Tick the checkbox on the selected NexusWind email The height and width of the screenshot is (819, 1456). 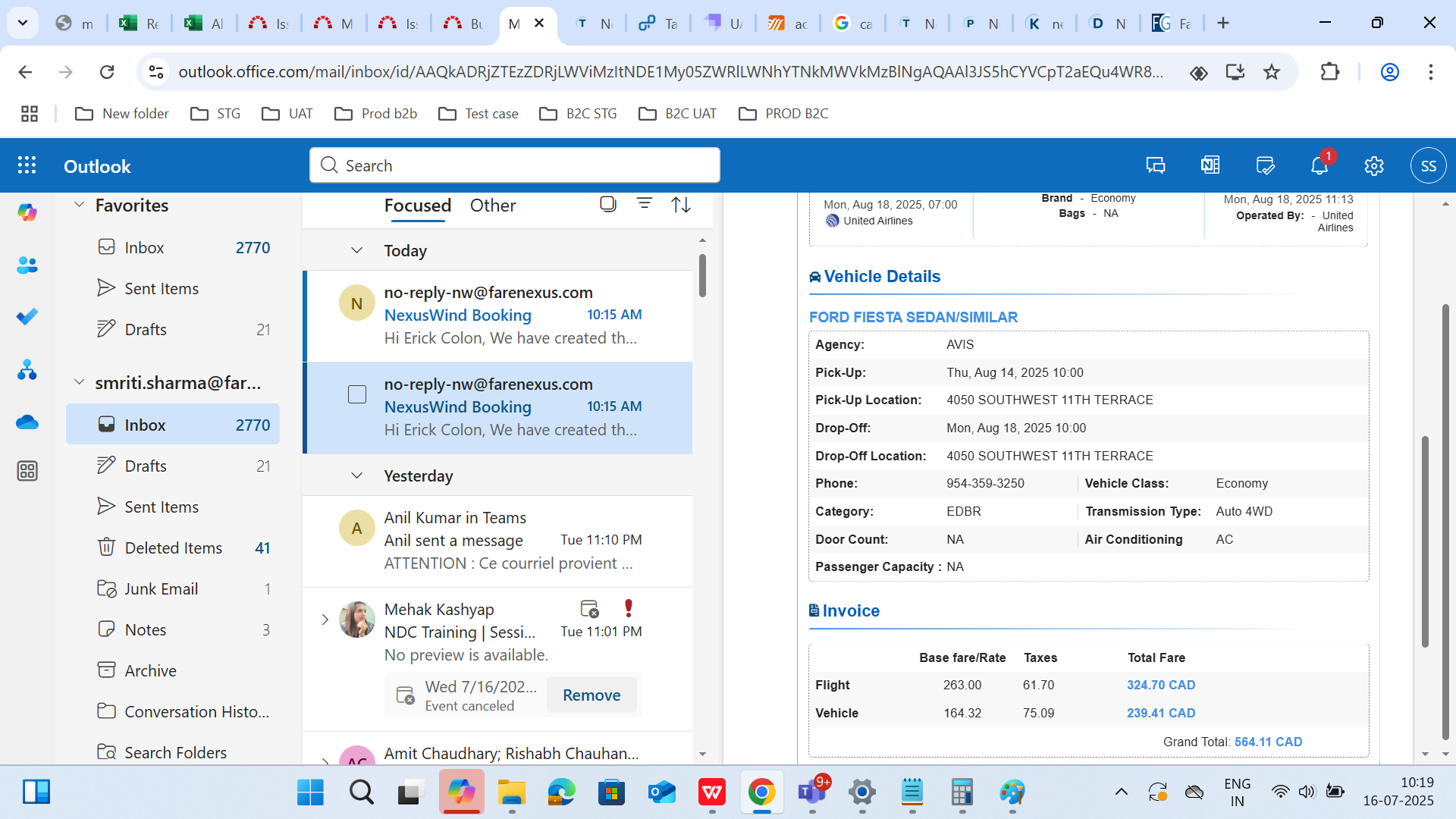pos(357,394)
